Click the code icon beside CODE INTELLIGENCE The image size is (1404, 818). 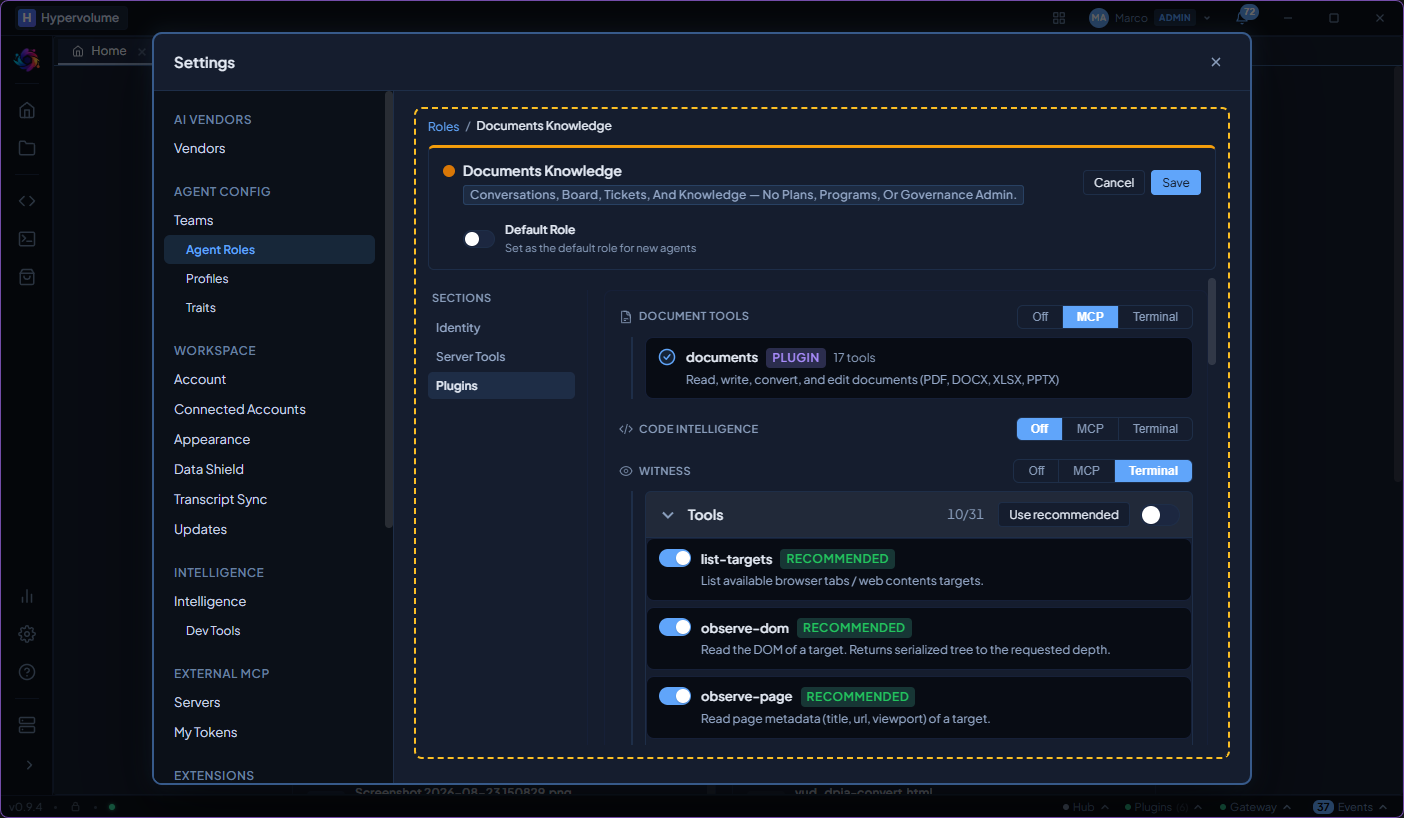(626, 429)
